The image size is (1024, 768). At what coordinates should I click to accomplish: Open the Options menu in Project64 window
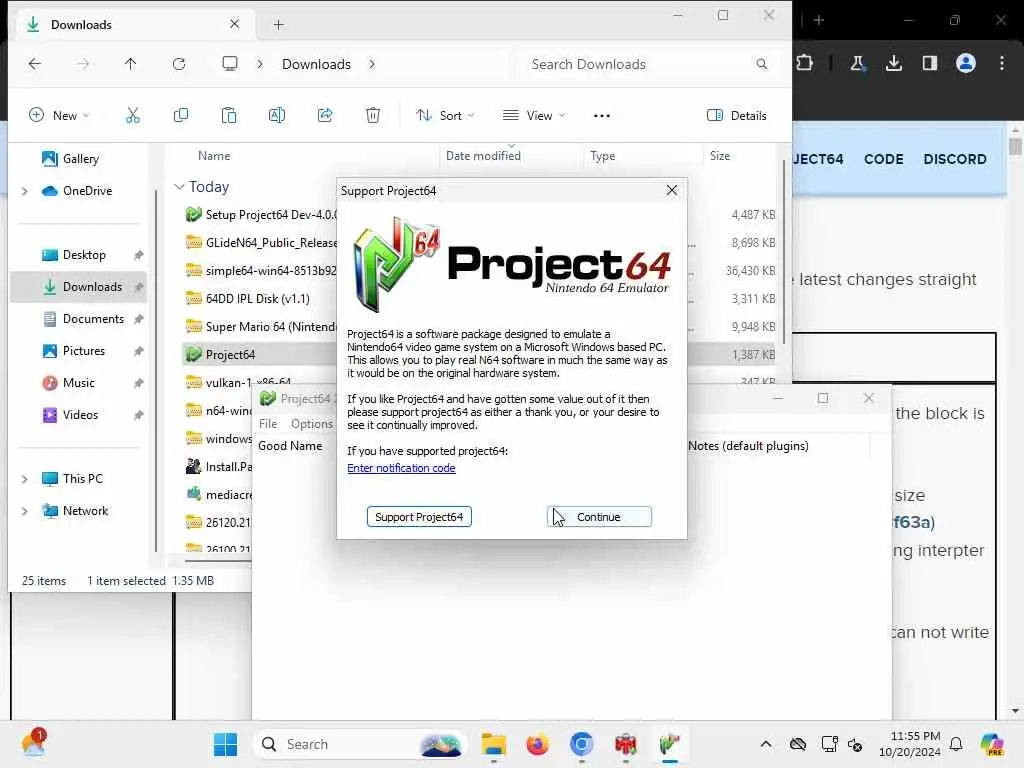pos(312,424)
